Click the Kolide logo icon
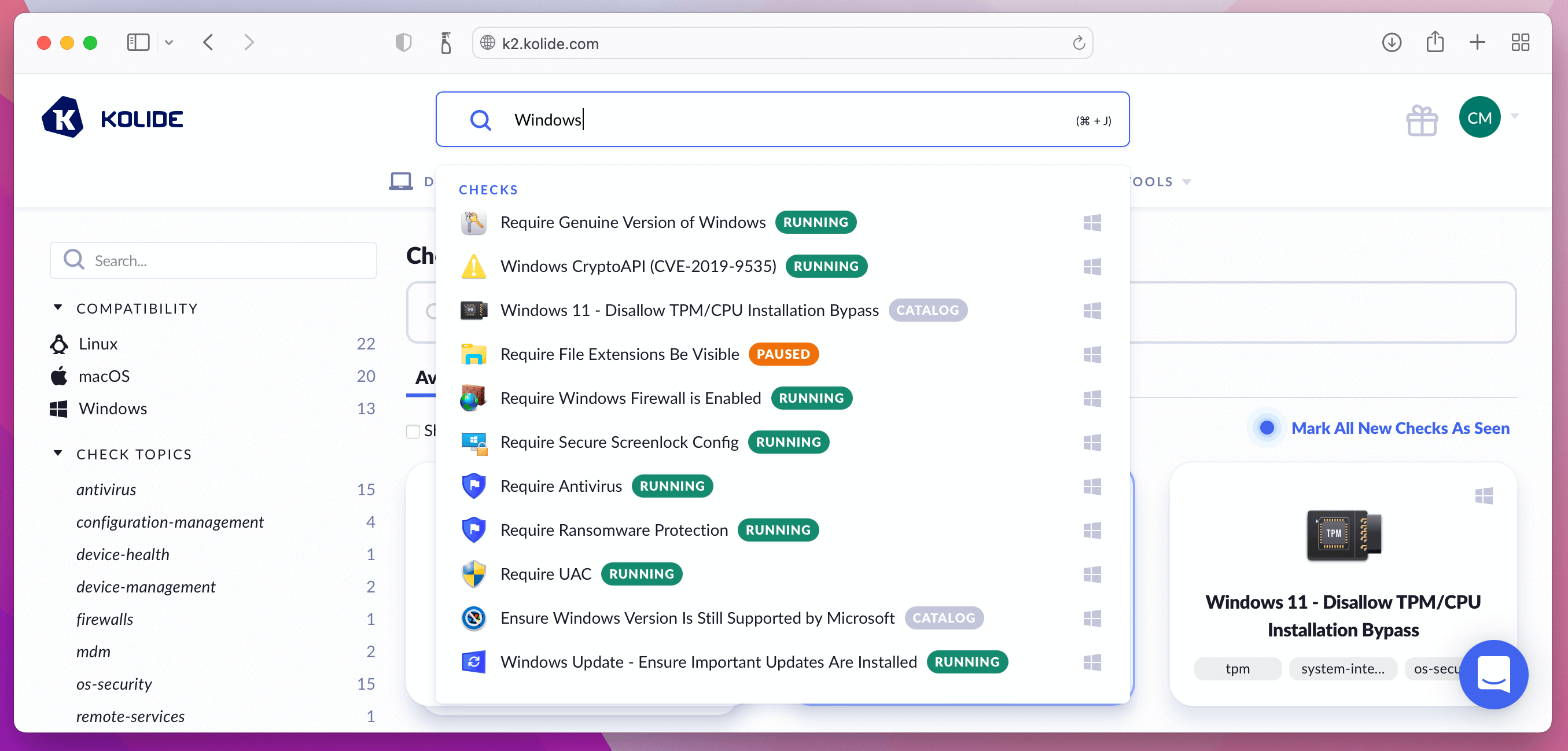The height and width of the screenshot is (751, 1568). [x=62, y=118]
